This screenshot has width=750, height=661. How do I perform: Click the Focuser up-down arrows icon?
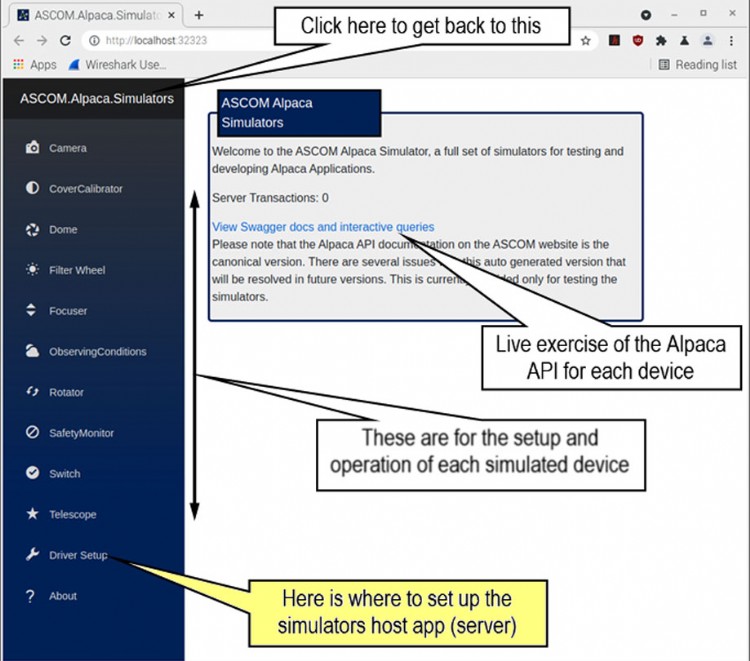(x=31, y=310)
